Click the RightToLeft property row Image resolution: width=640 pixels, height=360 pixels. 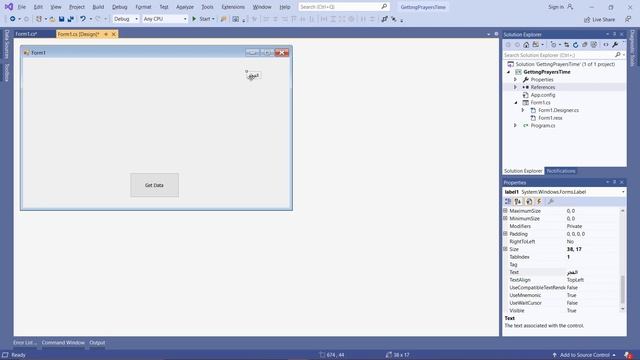(562, 242)
